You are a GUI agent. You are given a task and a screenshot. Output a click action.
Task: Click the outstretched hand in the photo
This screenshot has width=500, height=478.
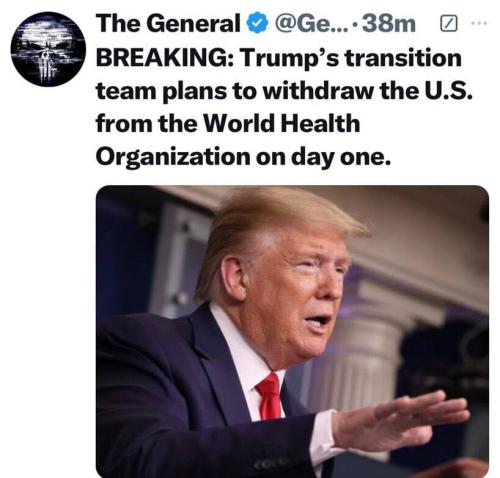click(x=402, y=420)
